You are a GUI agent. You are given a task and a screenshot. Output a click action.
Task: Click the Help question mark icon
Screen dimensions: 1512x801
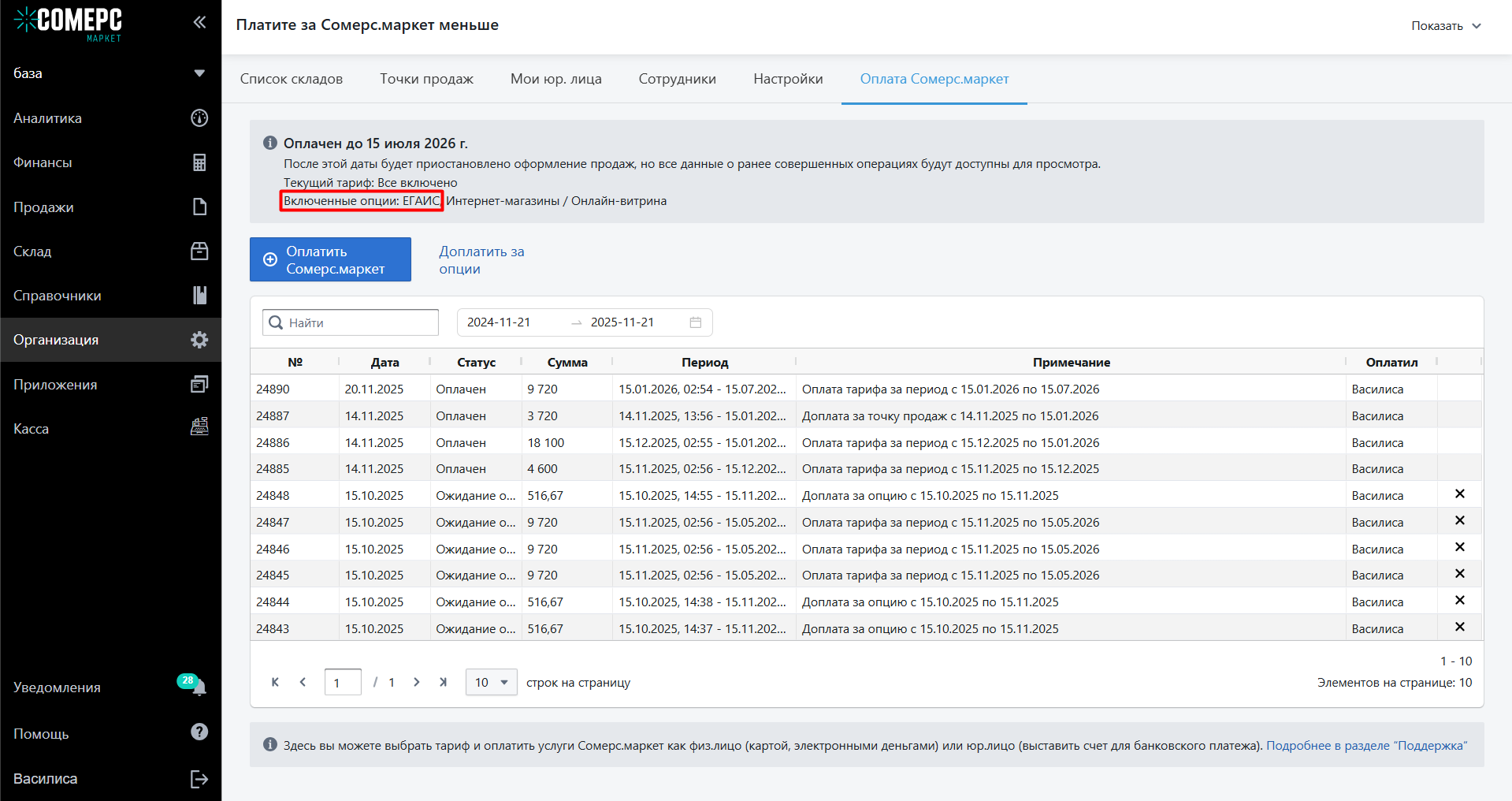pyautogui.click(x=199, y=732)
